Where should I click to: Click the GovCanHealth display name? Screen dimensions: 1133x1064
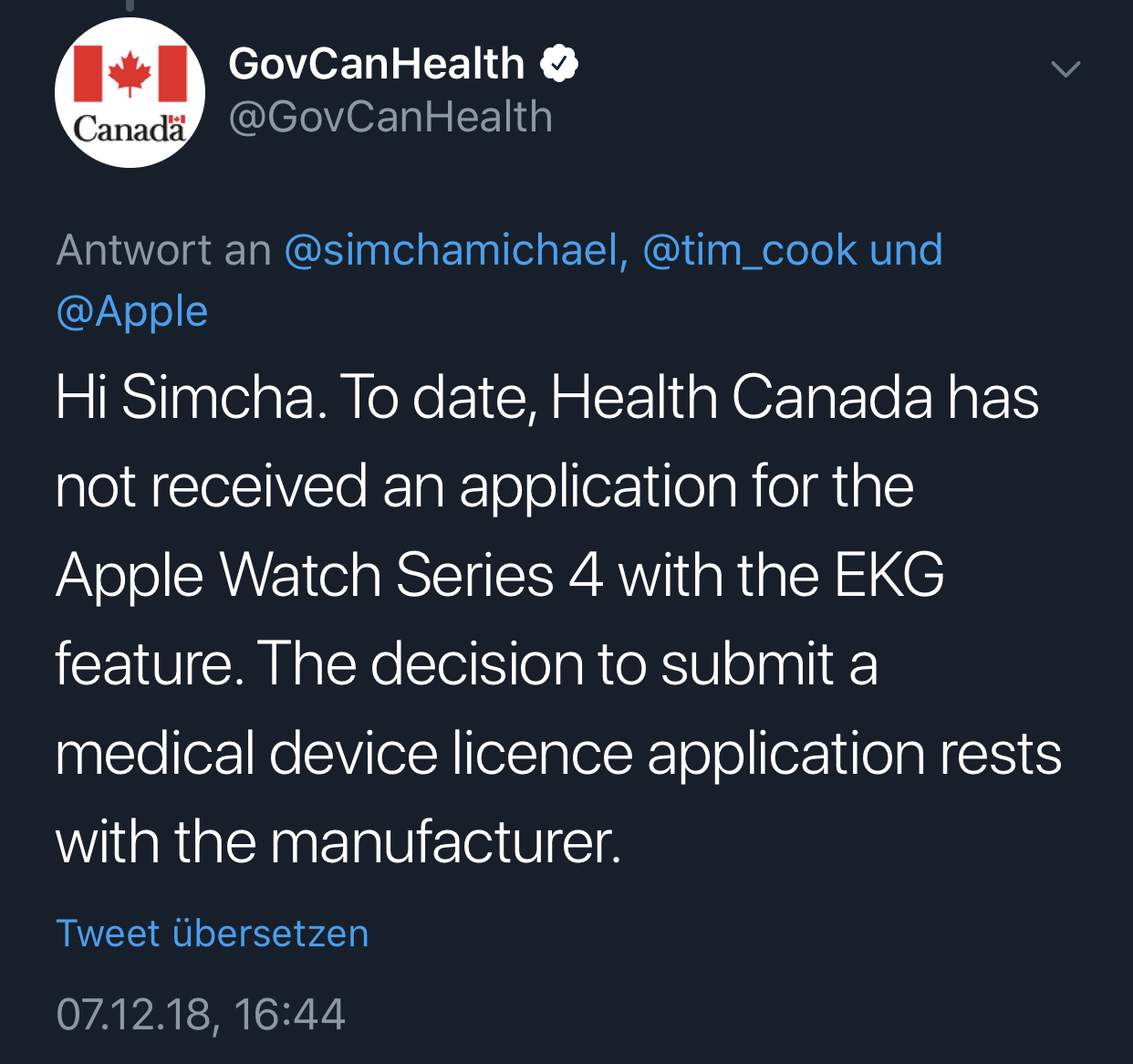[377, 64]
